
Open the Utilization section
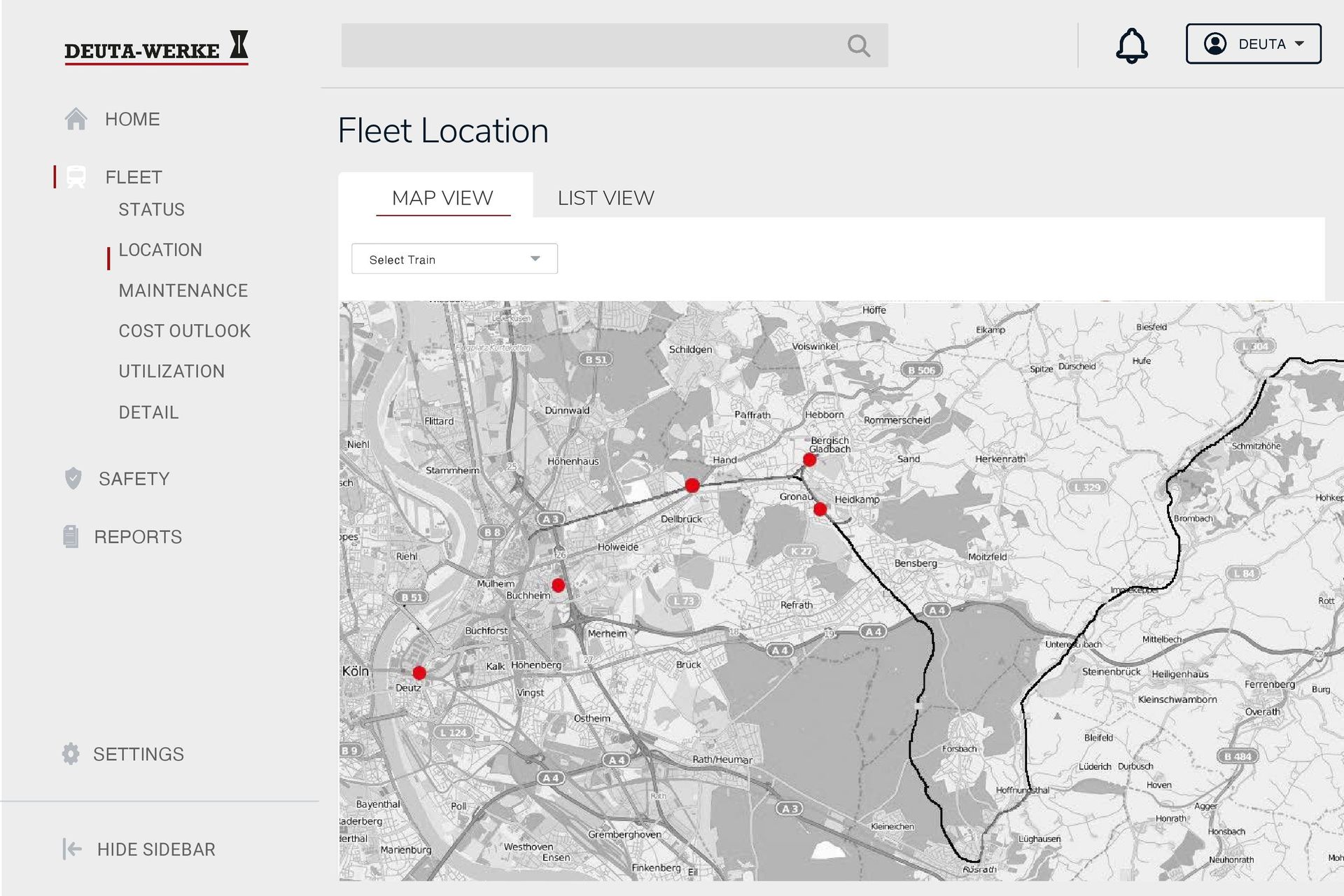click(171, 371)
